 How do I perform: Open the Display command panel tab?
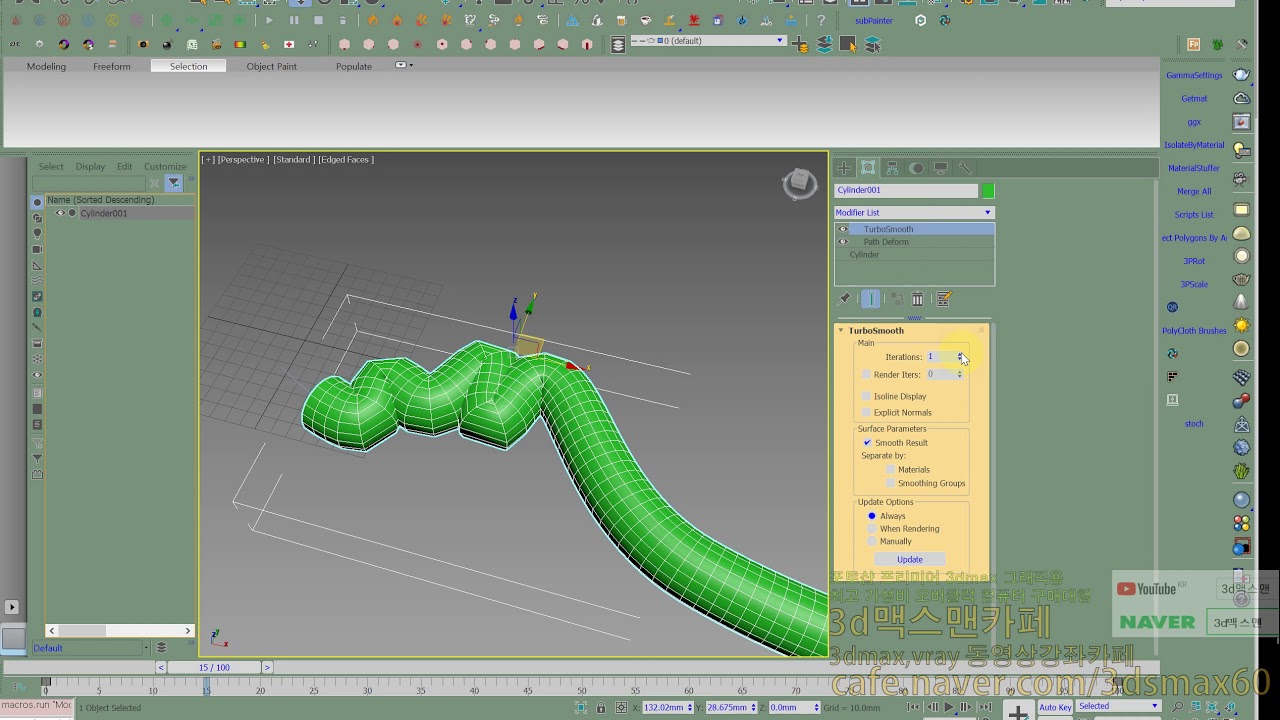point(941,168)
